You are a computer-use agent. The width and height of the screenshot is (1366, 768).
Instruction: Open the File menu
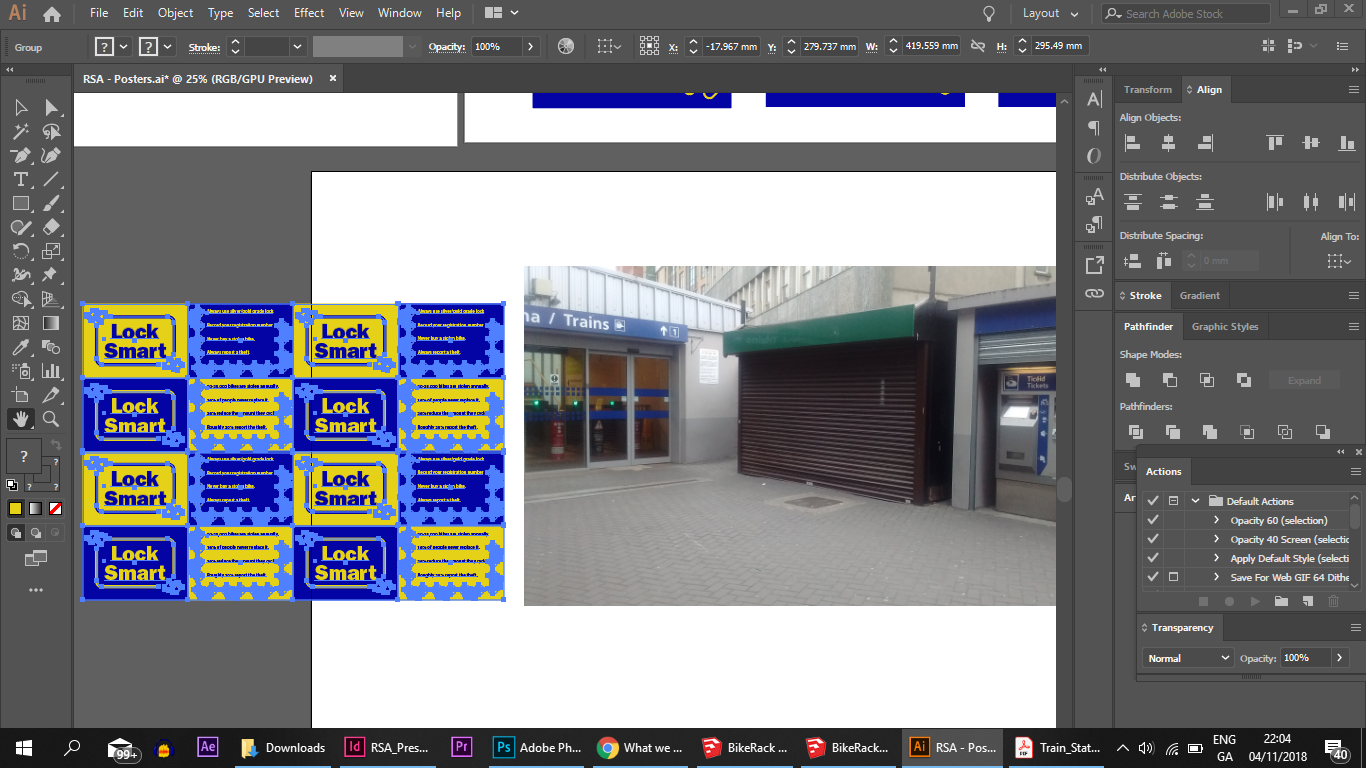pyautogui.click(x=99, y=13)
